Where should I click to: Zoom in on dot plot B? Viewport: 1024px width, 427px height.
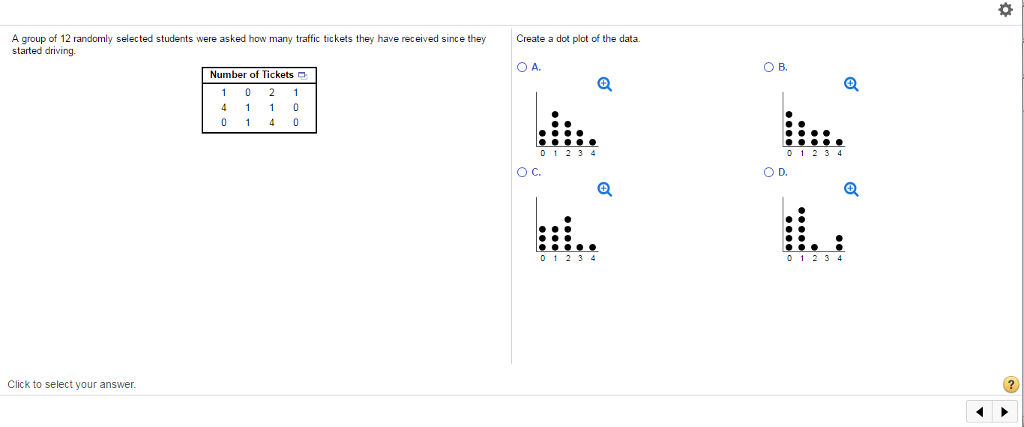tap(850, 84)
